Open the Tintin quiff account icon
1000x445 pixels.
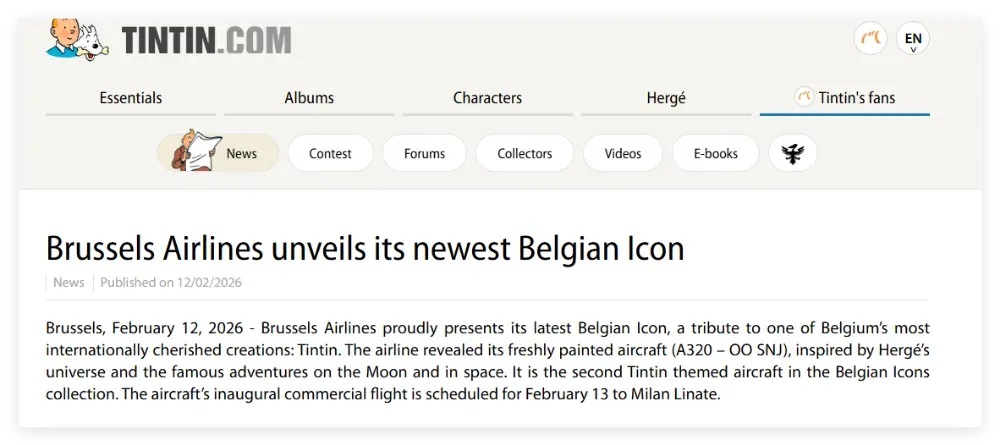[870, 39]
